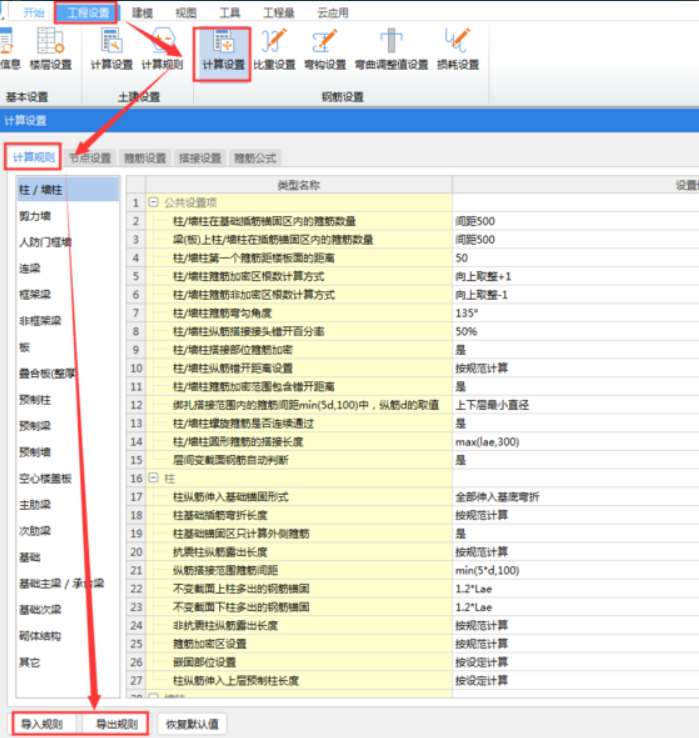Switch to the 节点设置 tab

(x=91, y=158)
